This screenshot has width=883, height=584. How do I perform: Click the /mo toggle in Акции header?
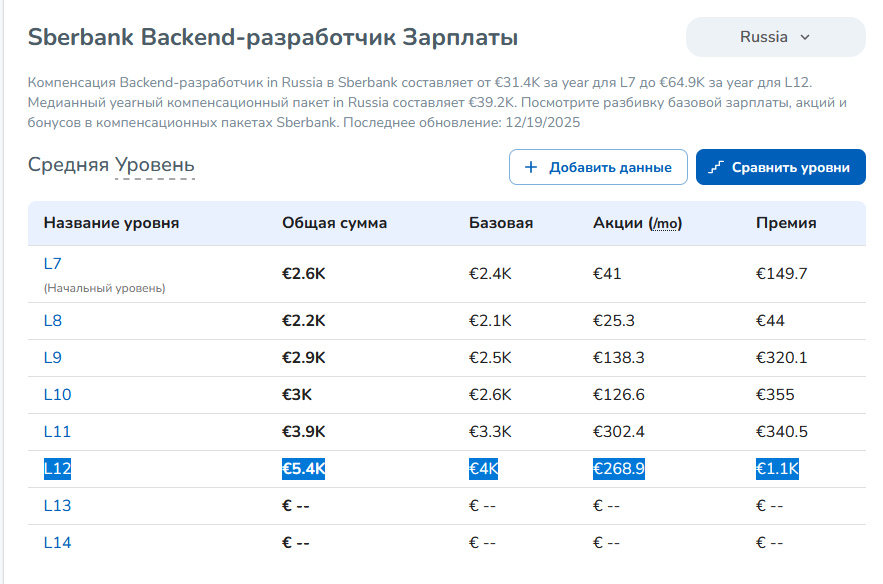tap(665, 223)
